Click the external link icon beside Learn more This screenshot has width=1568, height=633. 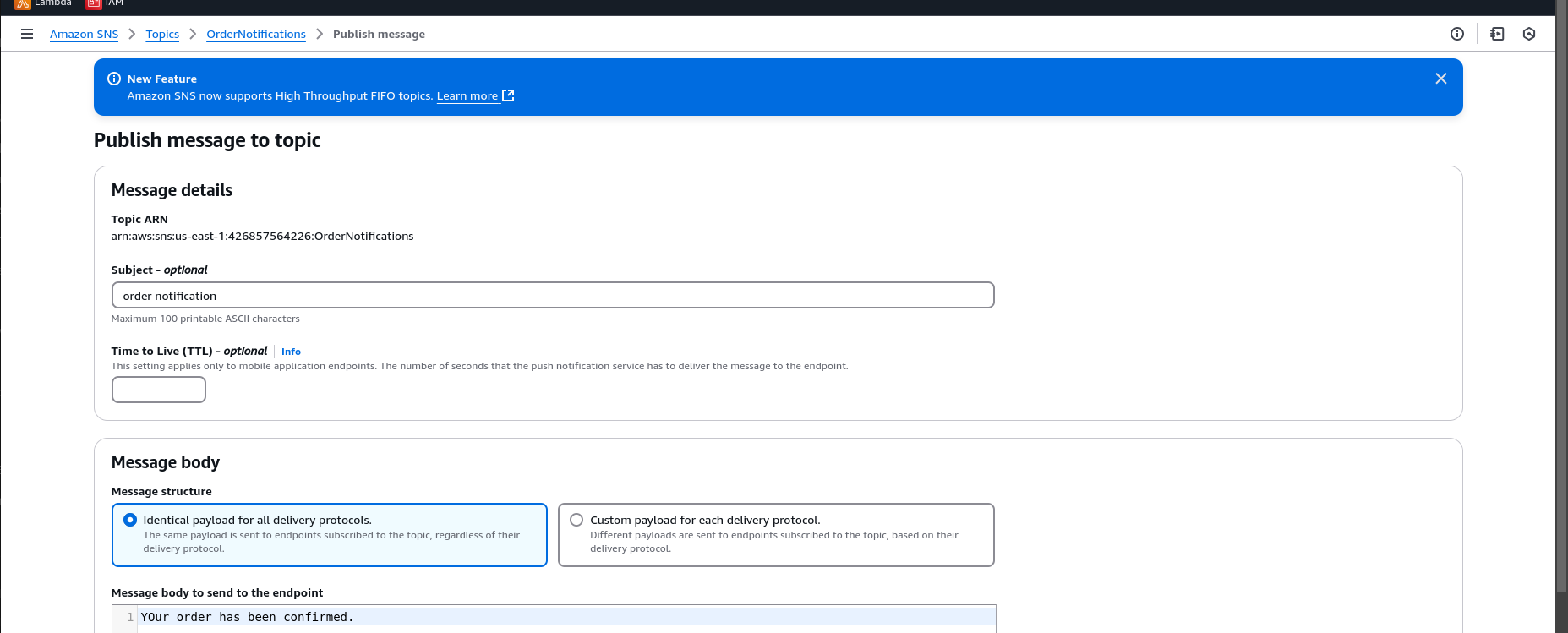coord(508,95)
